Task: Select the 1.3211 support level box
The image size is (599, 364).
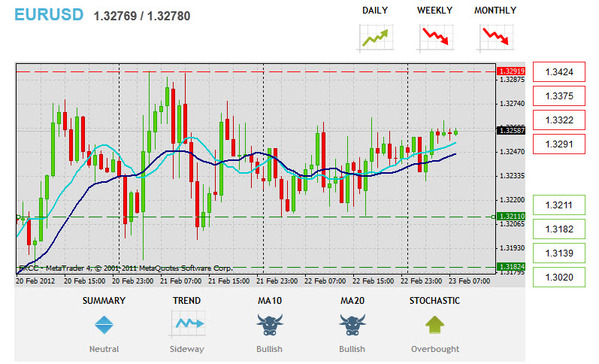Action: tap(559, 205)
